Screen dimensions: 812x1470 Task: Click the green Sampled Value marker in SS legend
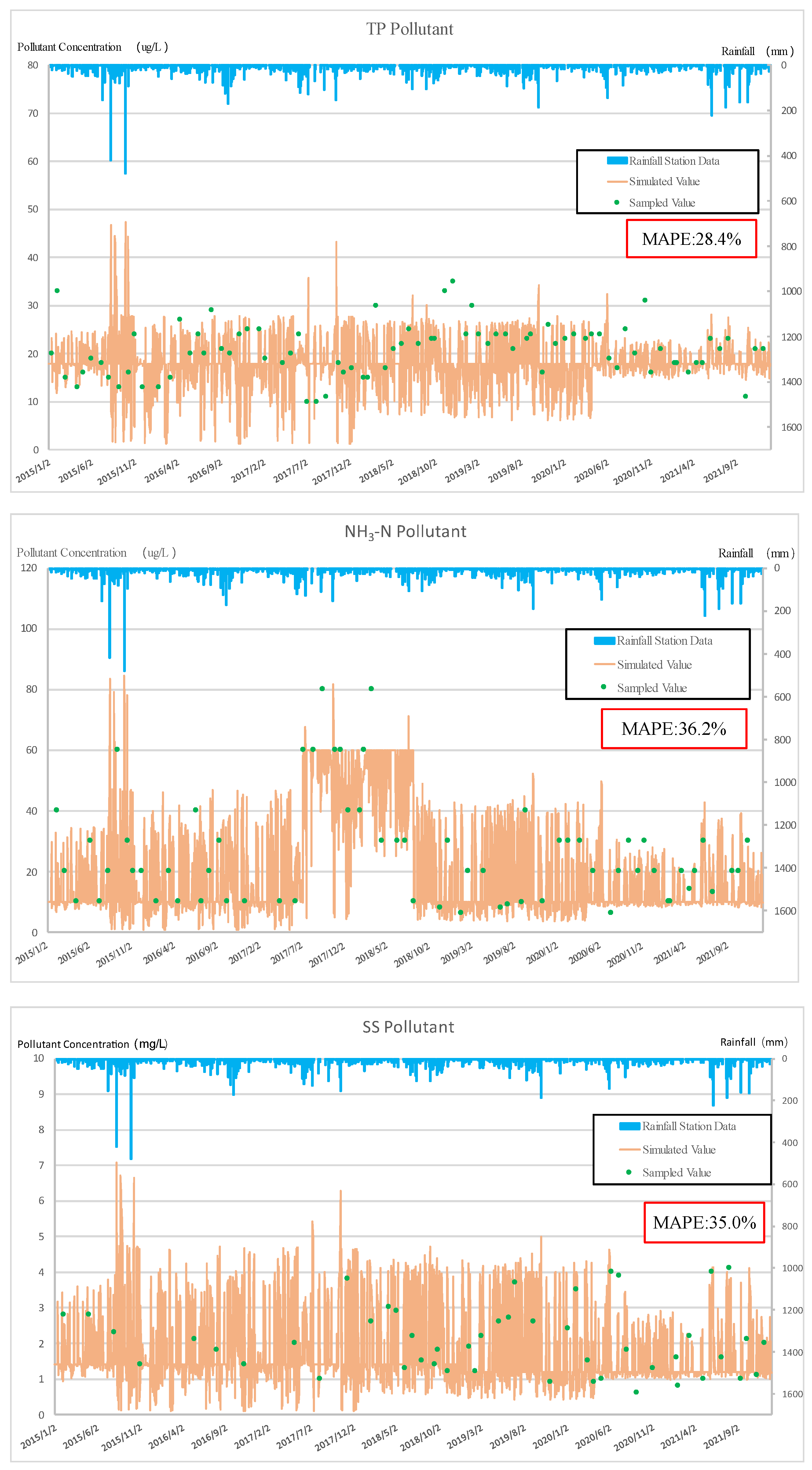(629, 1172)
